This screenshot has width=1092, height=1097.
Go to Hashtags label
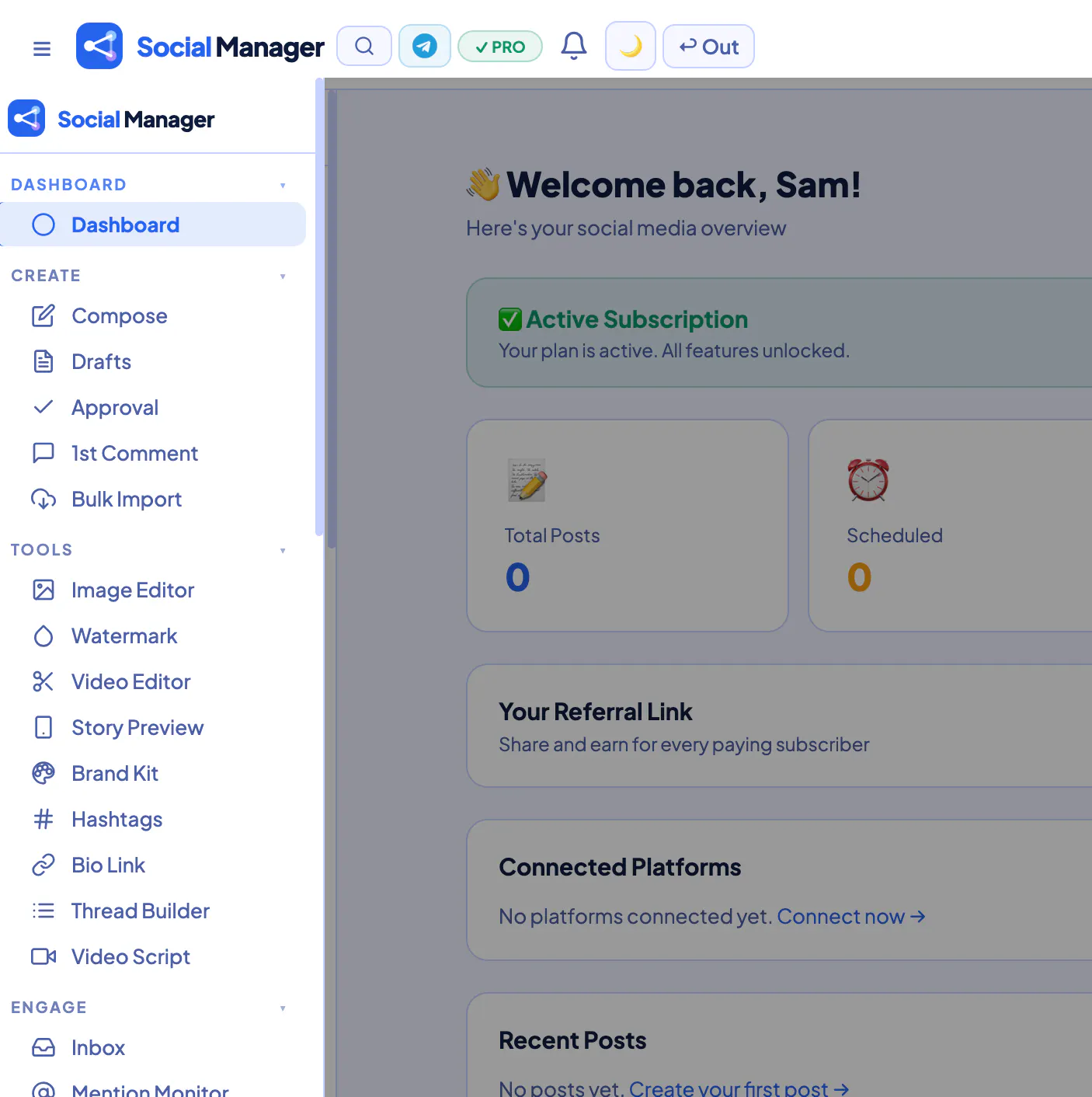point(117,820)
